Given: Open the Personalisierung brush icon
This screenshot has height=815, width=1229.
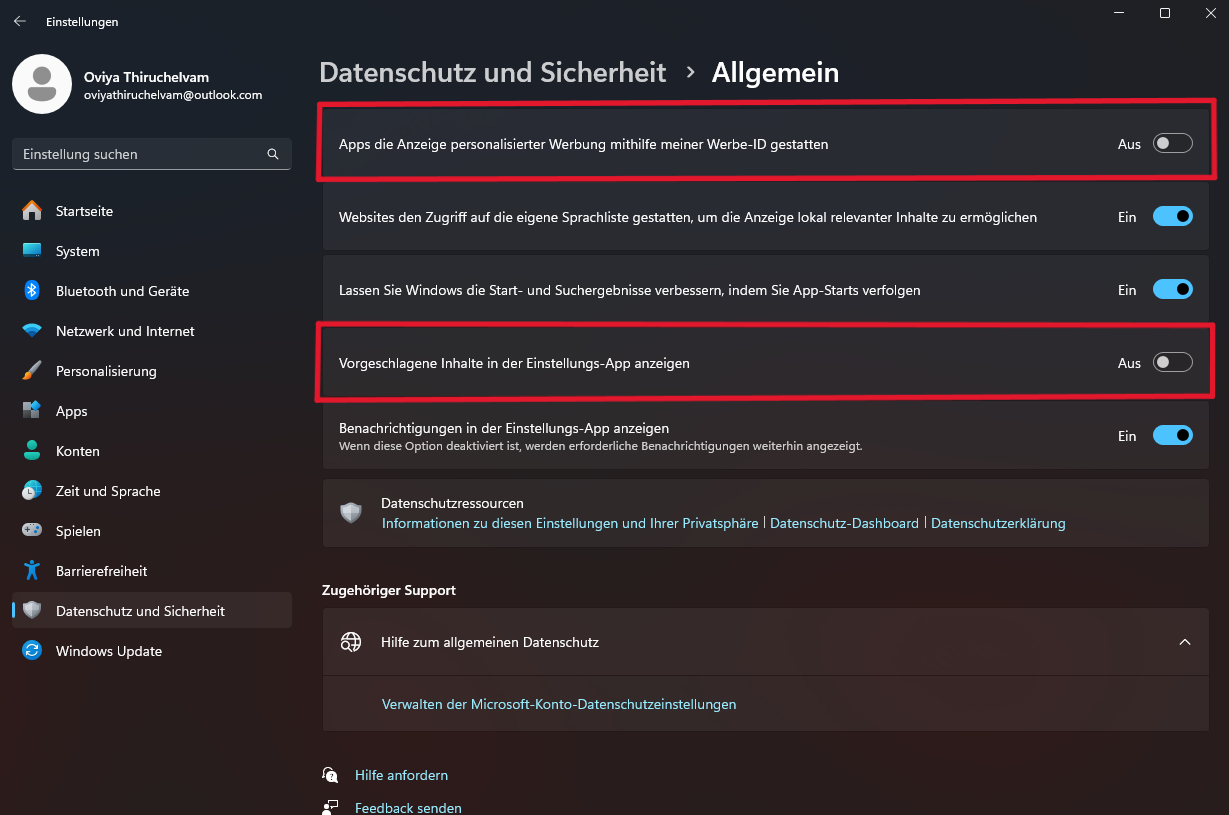Looking at the screenshot, I should (x=32, y=371).
